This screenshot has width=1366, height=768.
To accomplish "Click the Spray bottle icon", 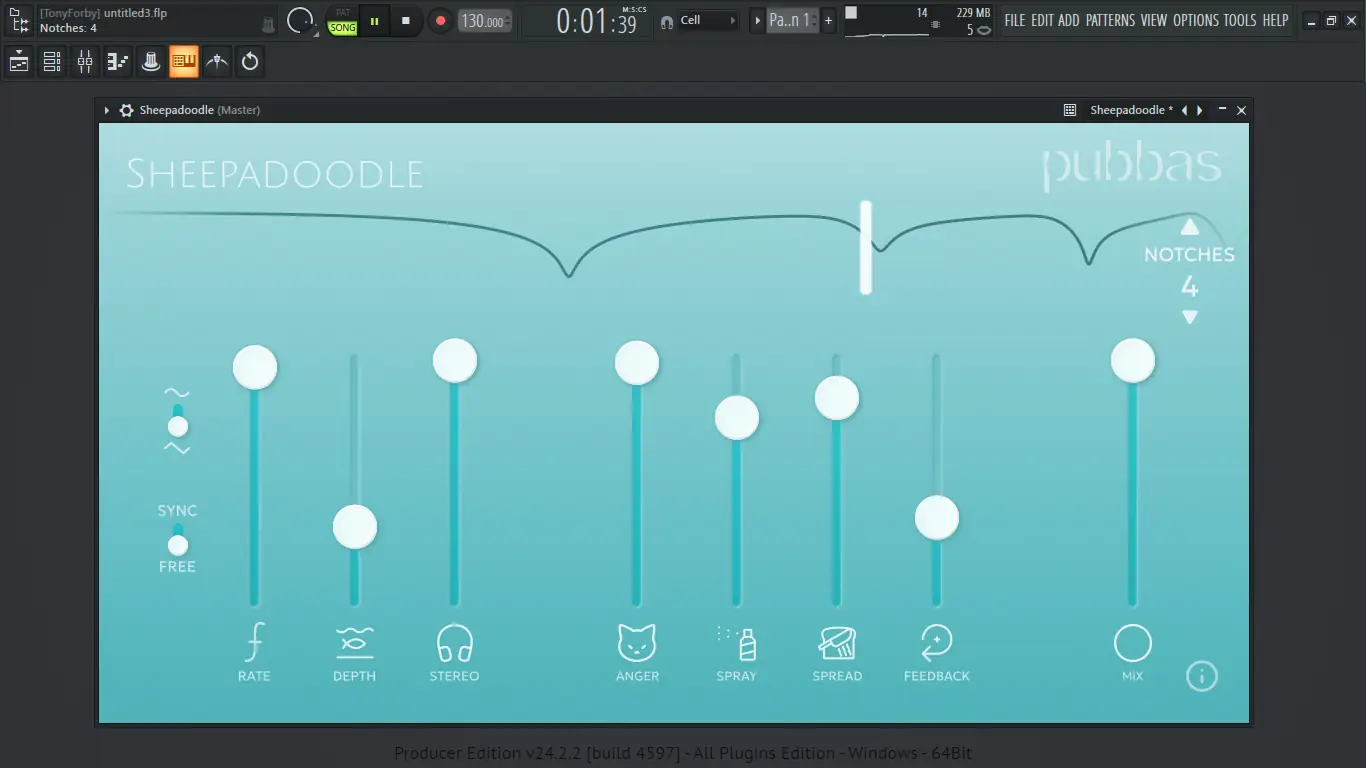I will click(737, 642).
